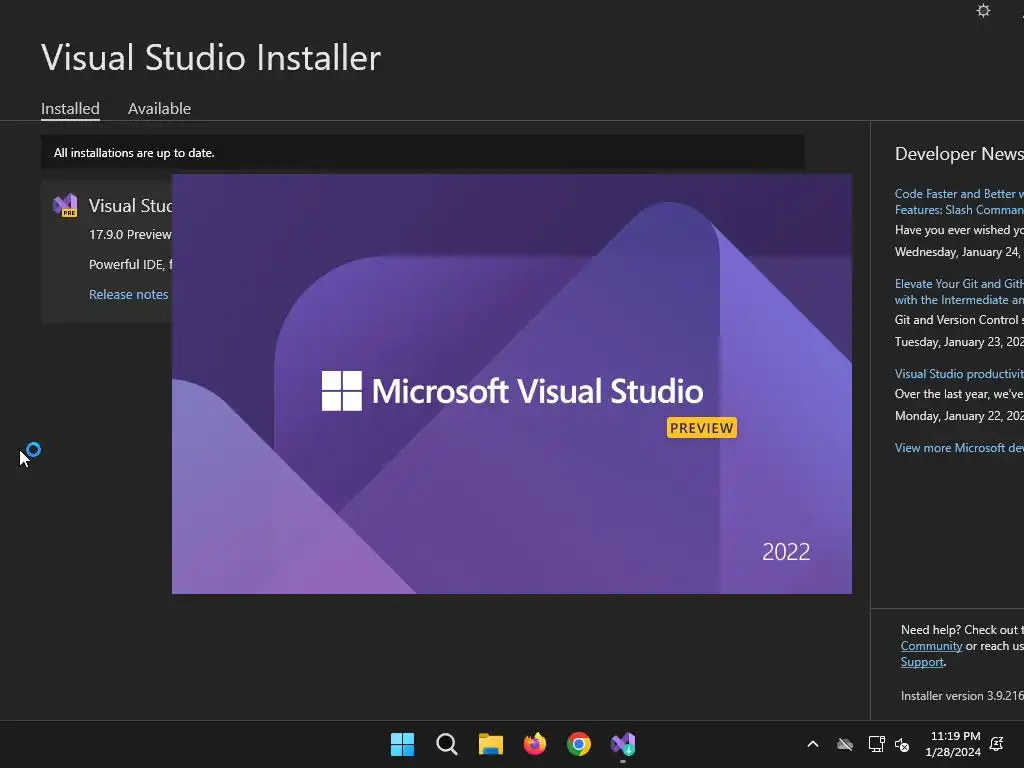
Task: Click the Installer version 3.9 text
Action: coord(962,696)
